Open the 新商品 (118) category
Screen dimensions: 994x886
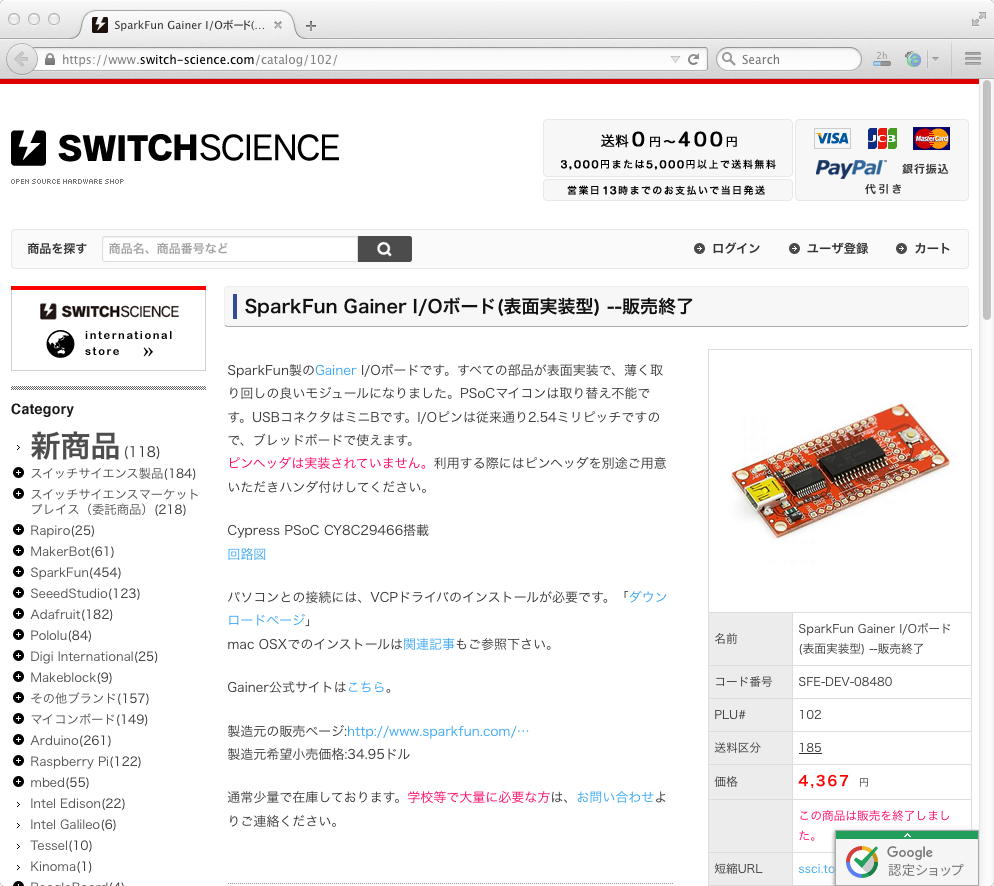pyautogui.click(x=95, y=446)
